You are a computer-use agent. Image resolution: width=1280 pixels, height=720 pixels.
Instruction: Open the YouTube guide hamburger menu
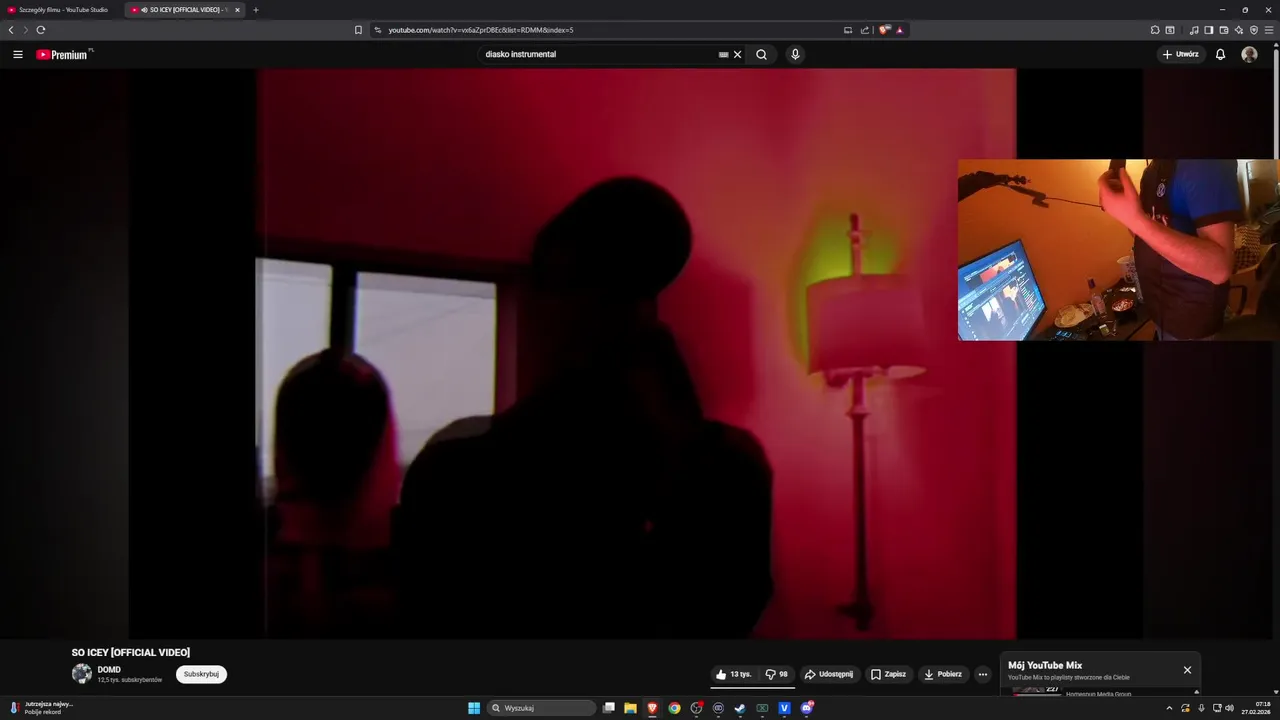pos(18,55)
